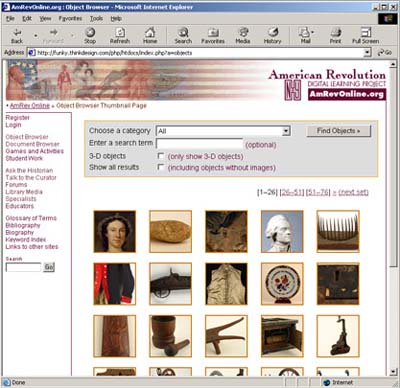
Task: Click the next set link
Action: pyautogui.click(x=353, y=192)
